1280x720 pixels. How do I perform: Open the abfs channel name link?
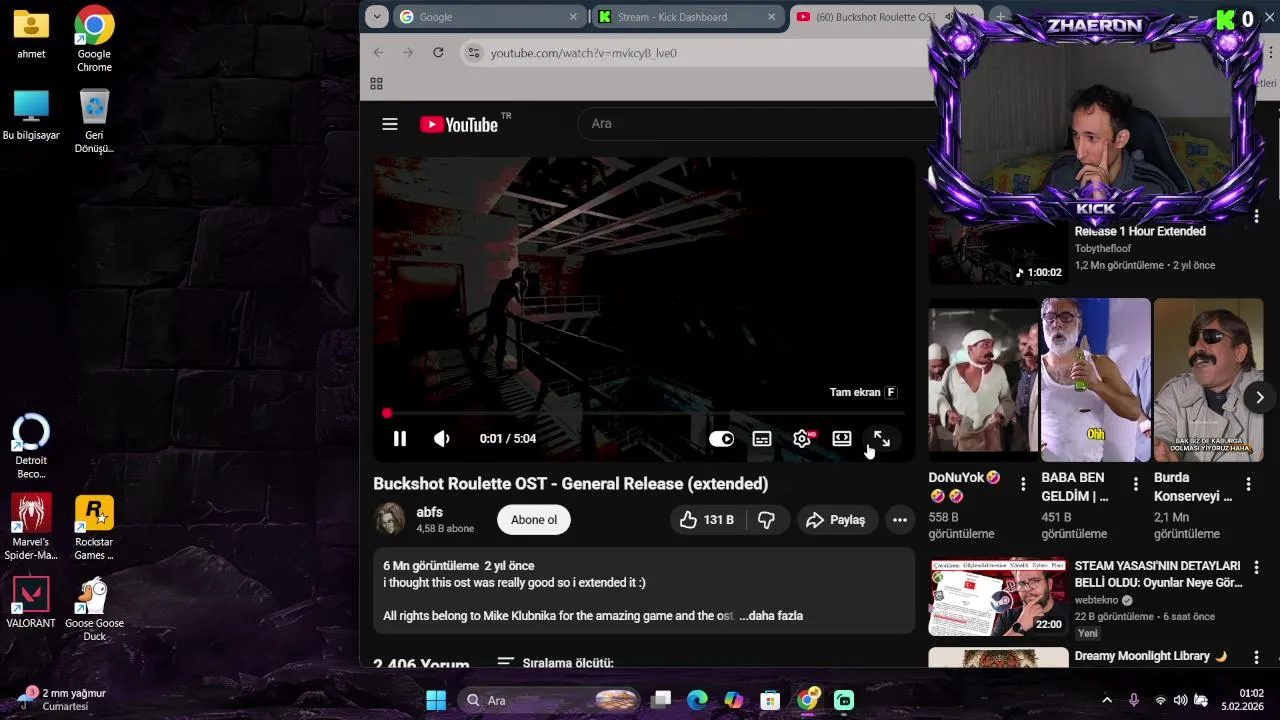coord(430,512)
